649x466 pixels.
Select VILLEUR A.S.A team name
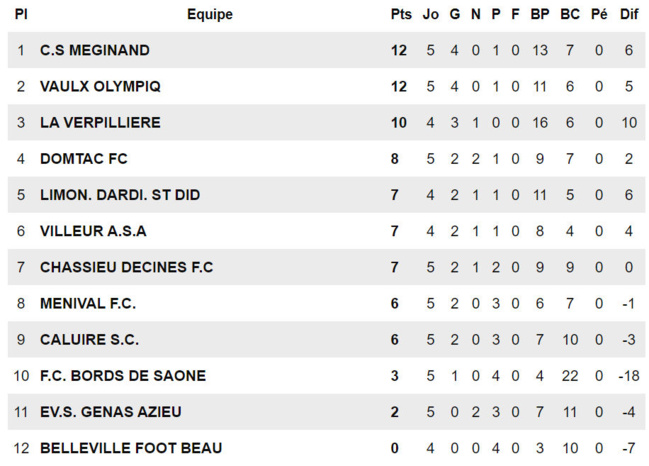click(93, 231)
